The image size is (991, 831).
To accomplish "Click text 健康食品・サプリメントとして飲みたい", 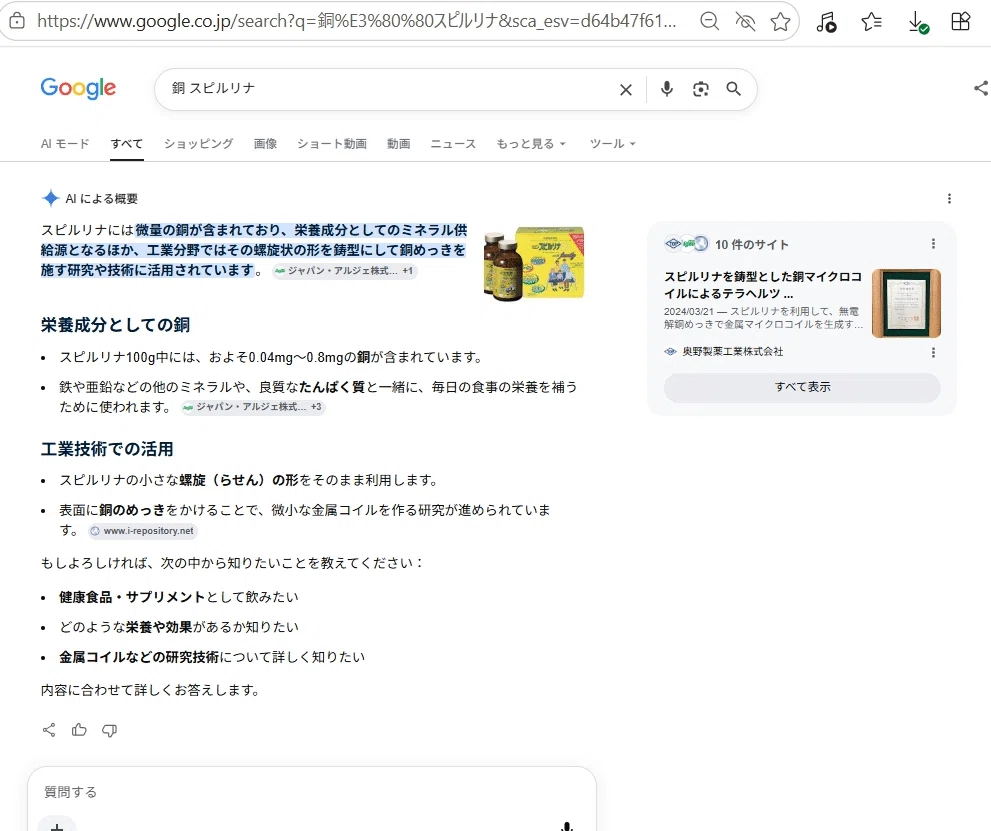I will tap(179, 597).
